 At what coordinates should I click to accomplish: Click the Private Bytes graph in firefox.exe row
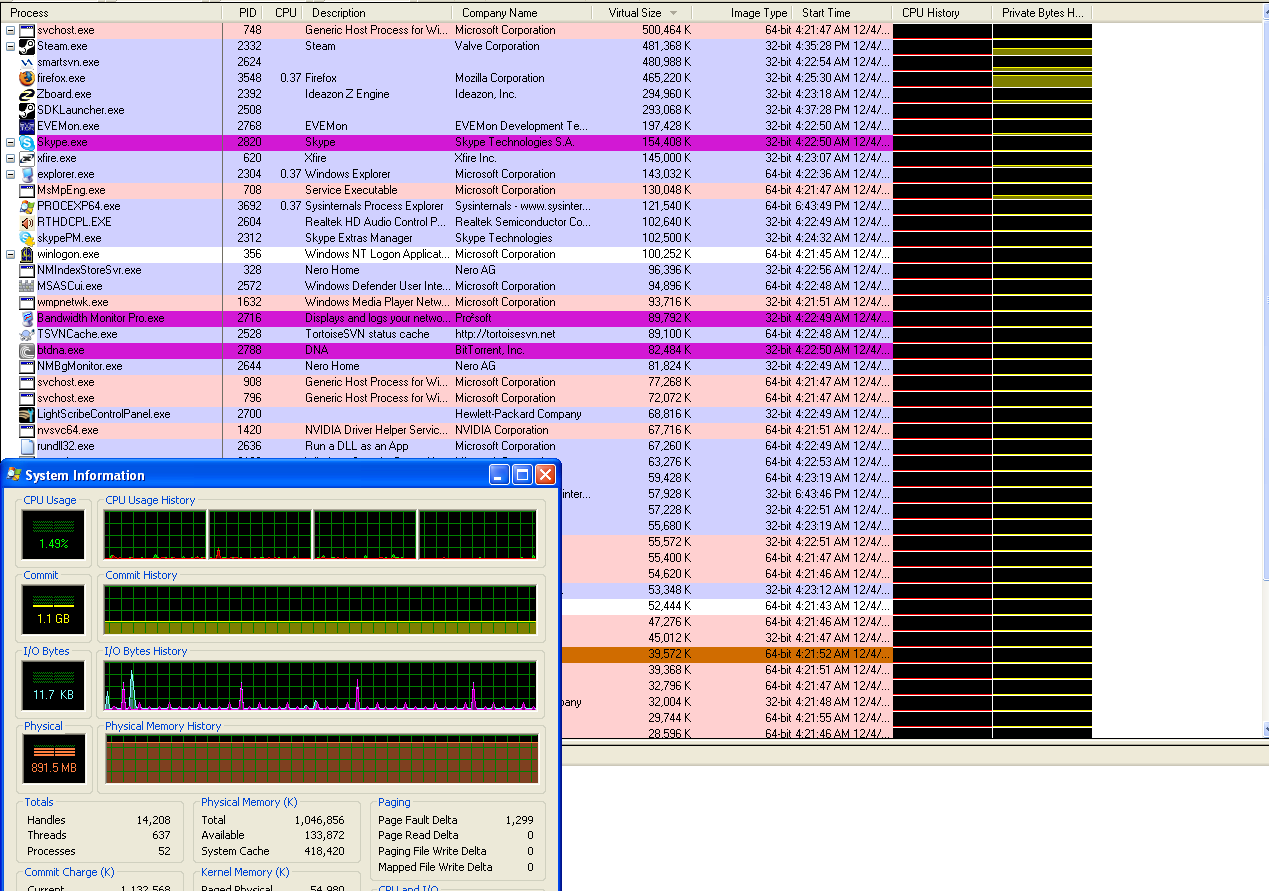click(x=1042, y=78)
